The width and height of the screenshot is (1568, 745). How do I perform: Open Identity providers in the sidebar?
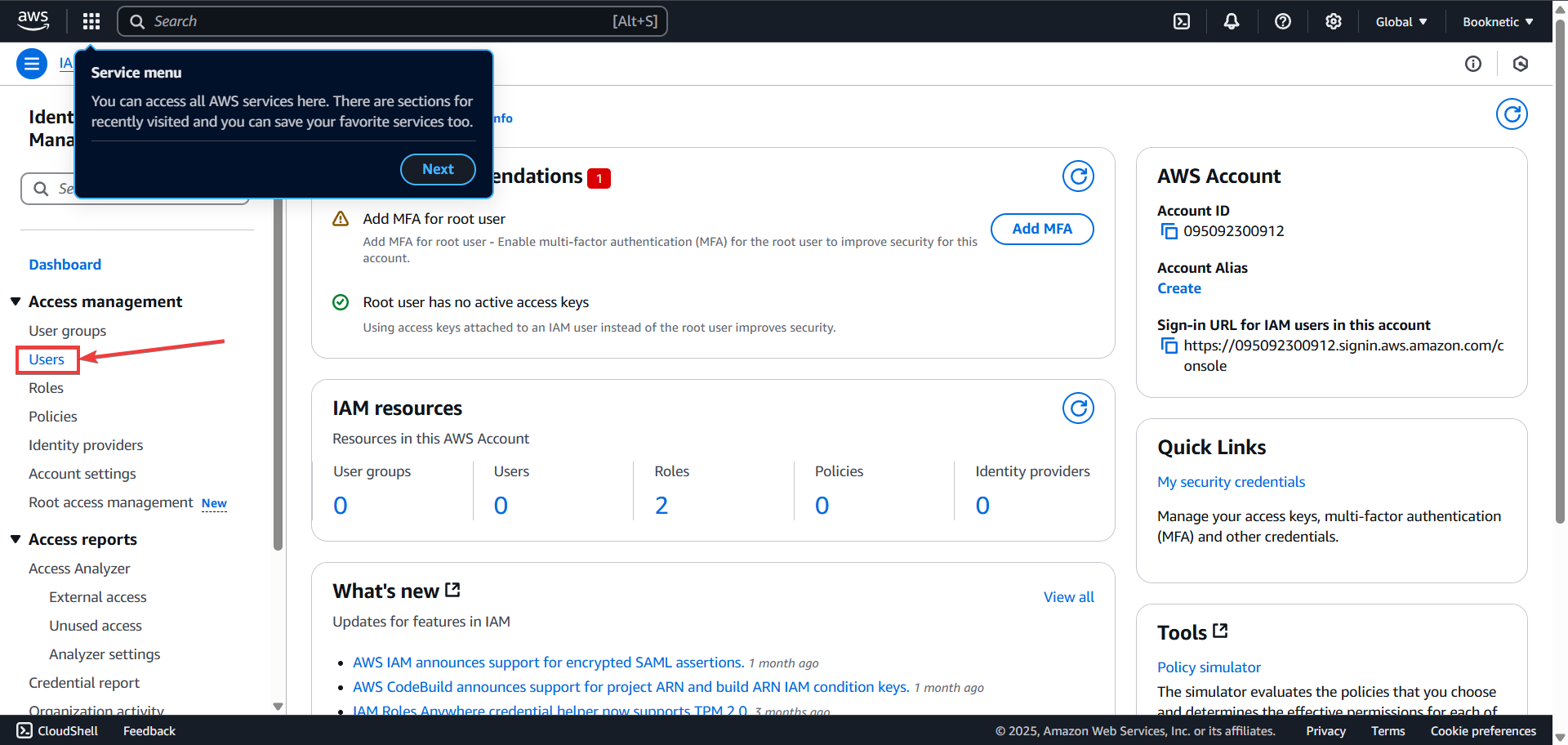(x=86, y=445)
